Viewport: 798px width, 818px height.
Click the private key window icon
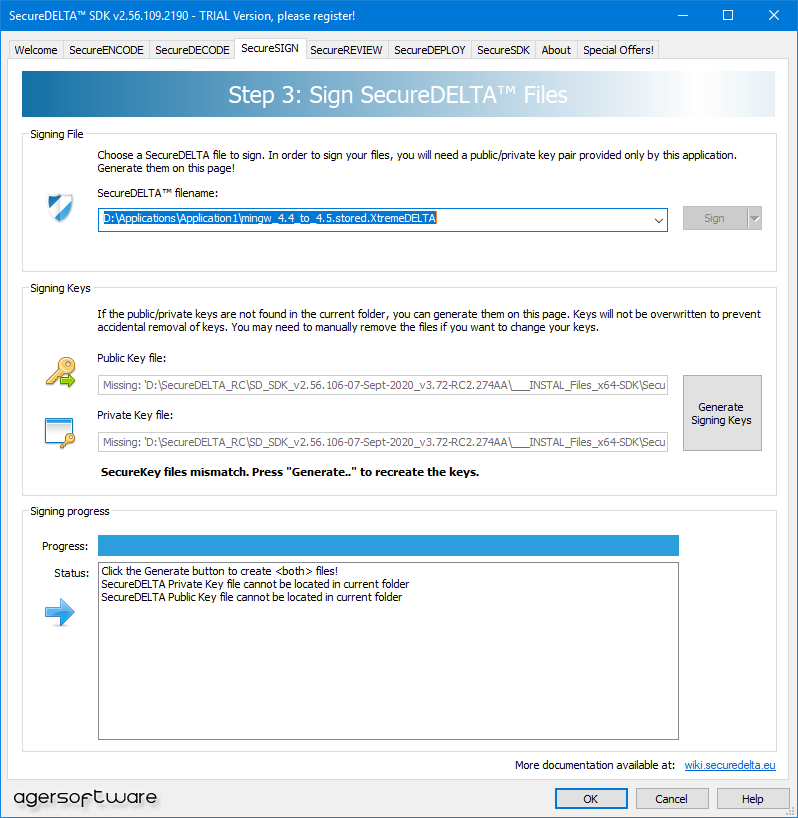click(59, 433)
